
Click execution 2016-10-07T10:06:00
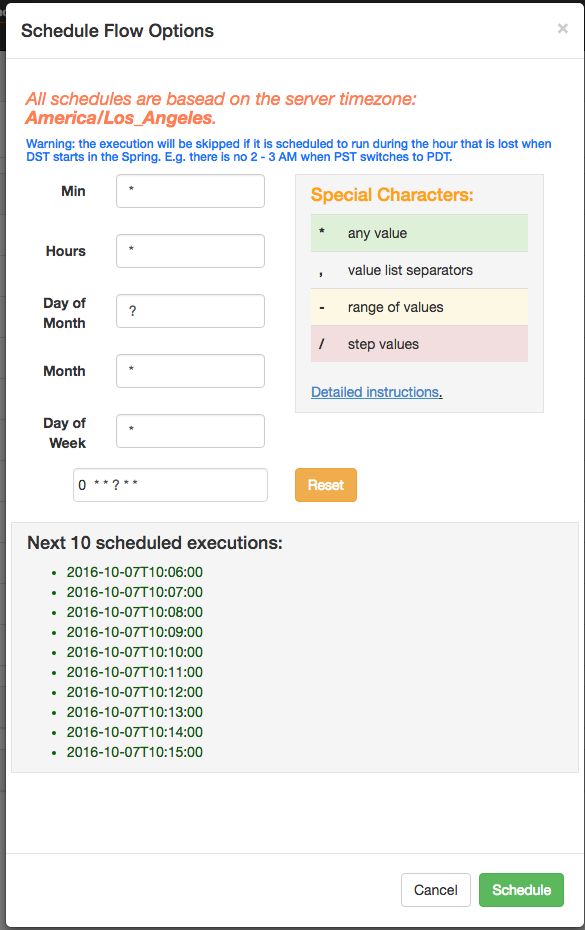pos(135,572)
